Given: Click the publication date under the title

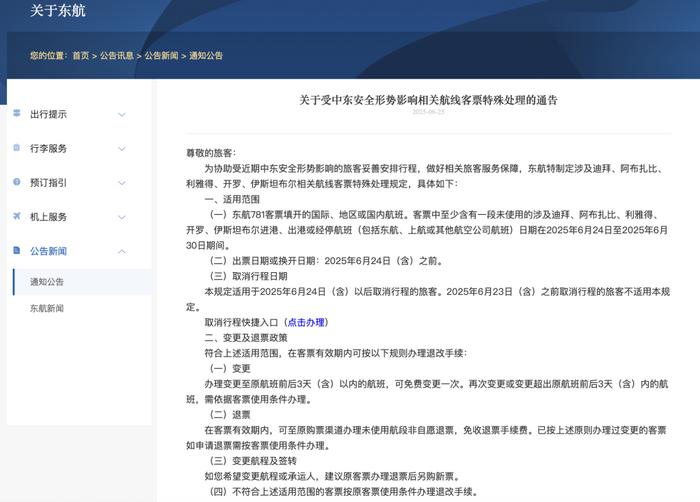Looking at the screenshot, I should click(x=428, y=112).
